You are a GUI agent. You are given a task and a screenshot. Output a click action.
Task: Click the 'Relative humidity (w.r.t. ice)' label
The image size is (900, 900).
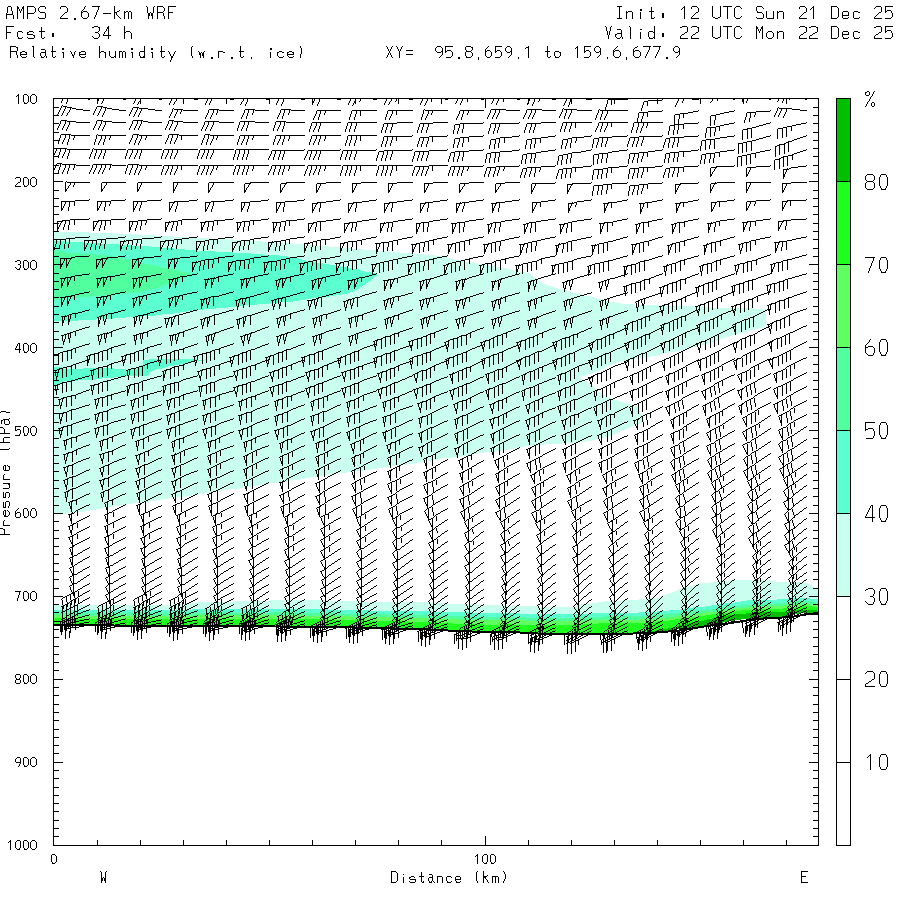pos(156,53)
